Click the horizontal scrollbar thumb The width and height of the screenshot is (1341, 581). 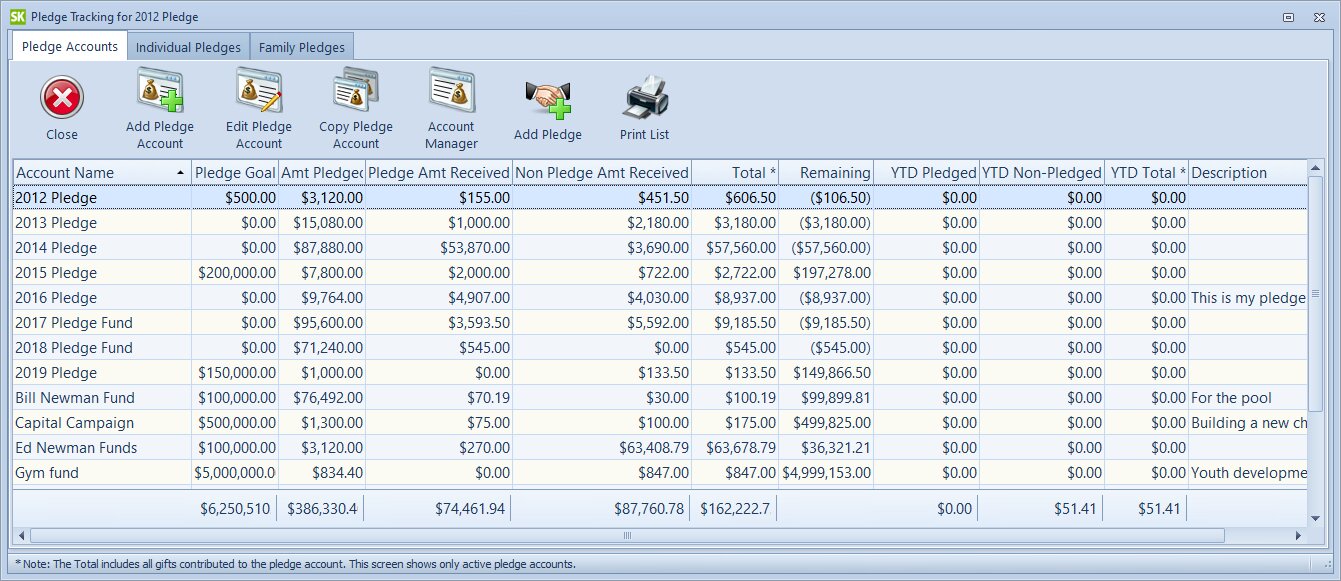click(628, 535)
